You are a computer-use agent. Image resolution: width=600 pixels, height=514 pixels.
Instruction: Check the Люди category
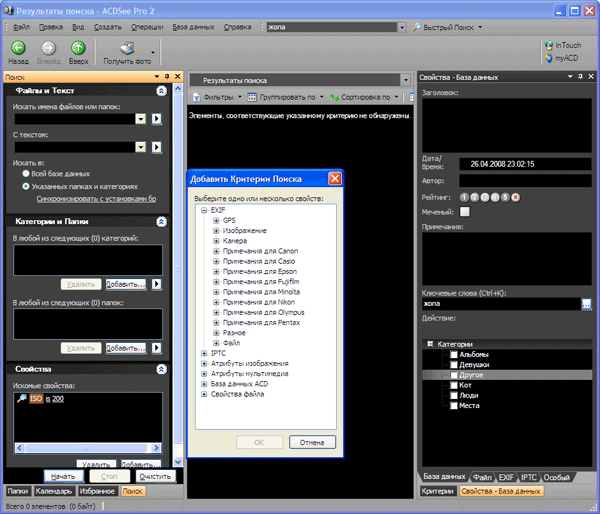[454, 395]
